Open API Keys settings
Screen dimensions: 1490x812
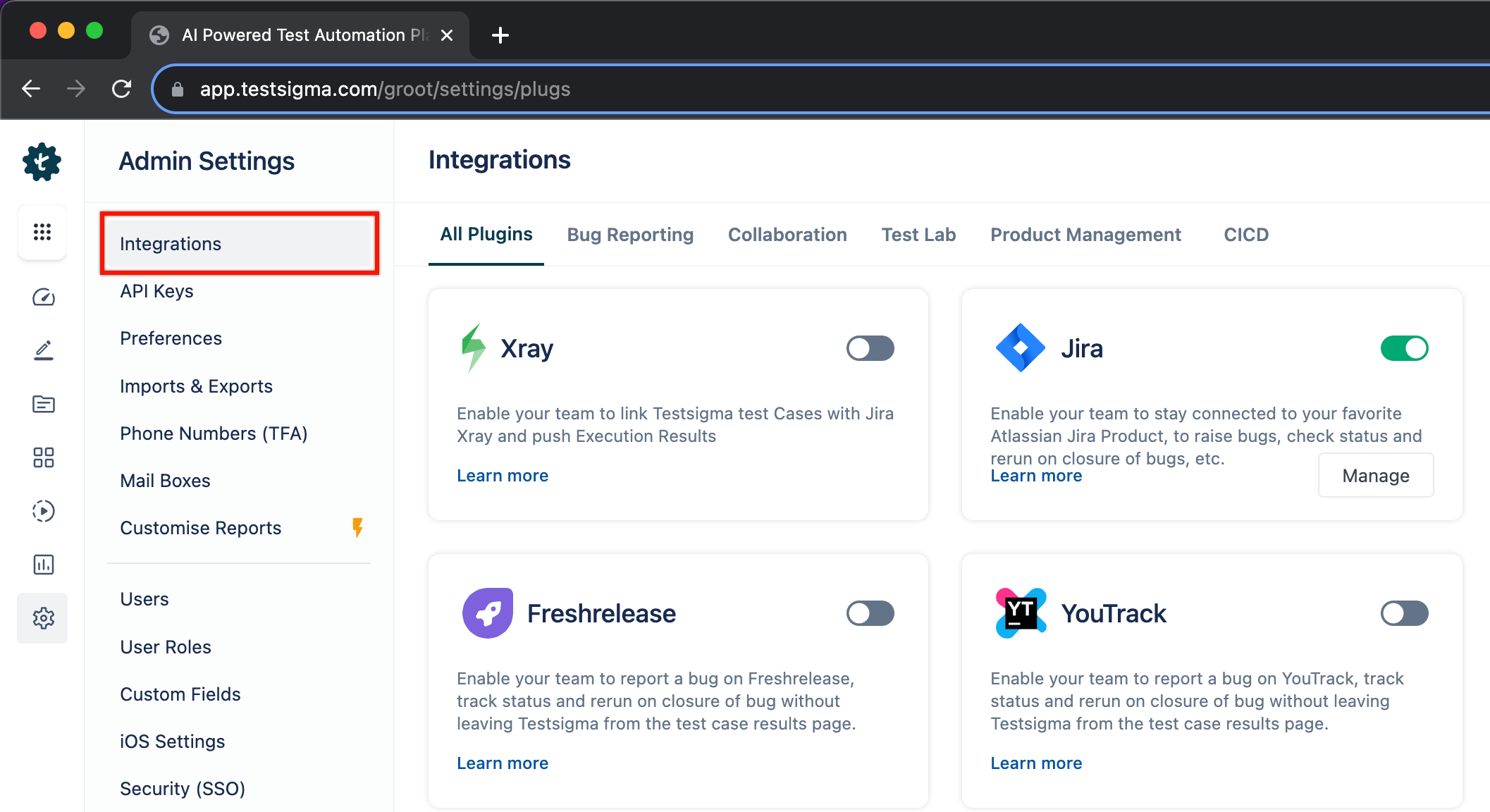click(156, 291)
